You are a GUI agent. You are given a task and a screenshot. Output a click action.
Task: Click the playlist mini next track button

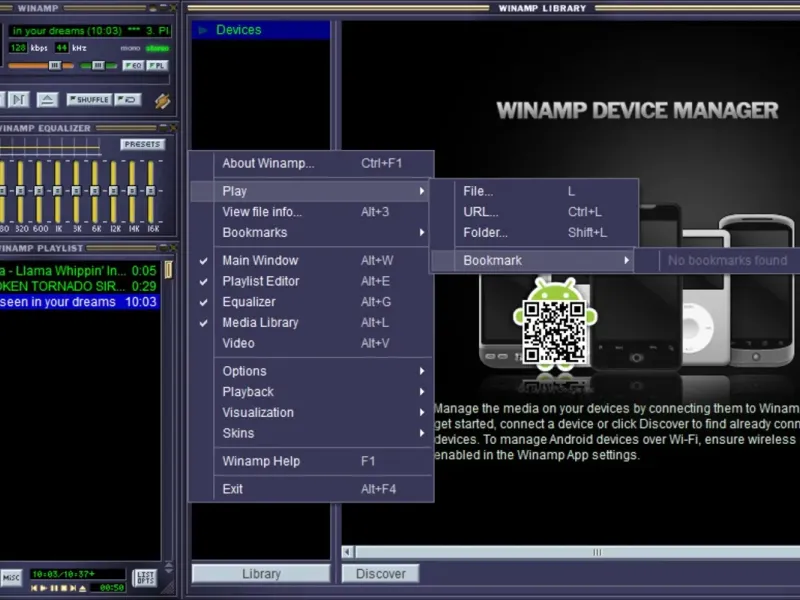pos(73,588)
